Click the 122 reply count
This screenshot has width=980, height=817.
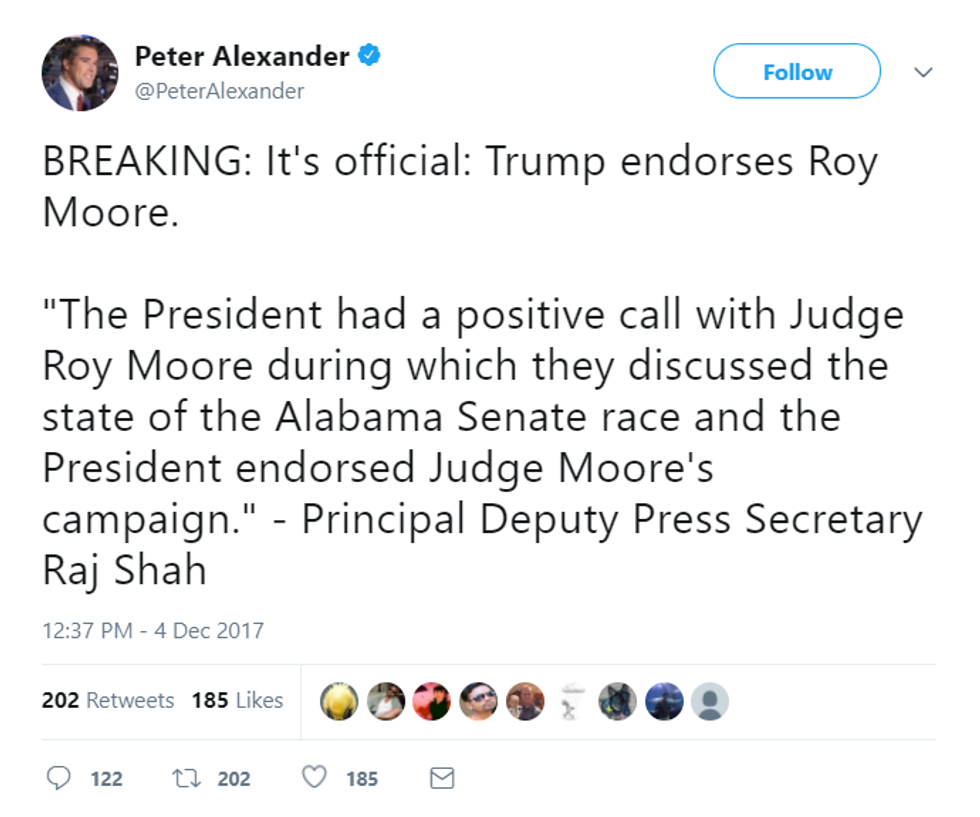tap(106, 779)
